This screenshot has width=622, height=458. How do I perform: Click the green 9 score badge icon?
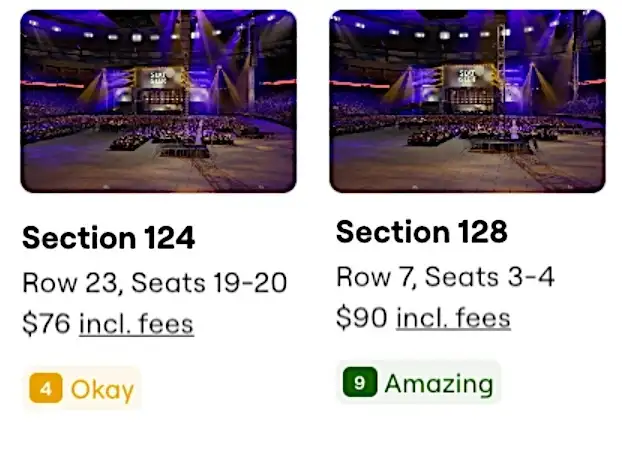[360, 382]
